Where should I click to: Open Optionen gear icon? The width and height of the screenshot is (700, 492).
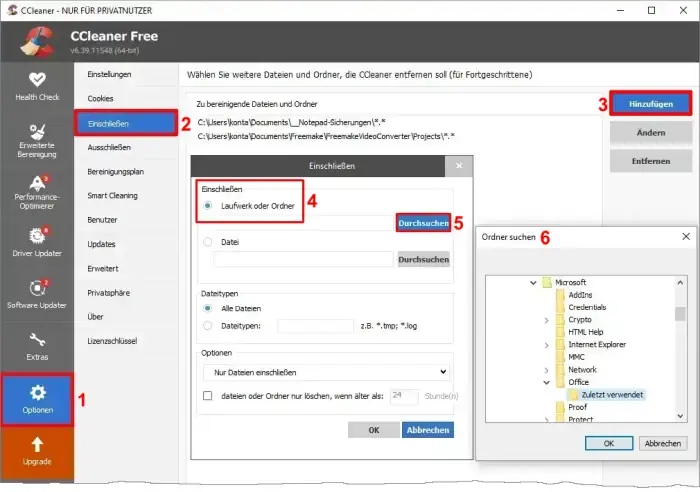pos(38,392)
